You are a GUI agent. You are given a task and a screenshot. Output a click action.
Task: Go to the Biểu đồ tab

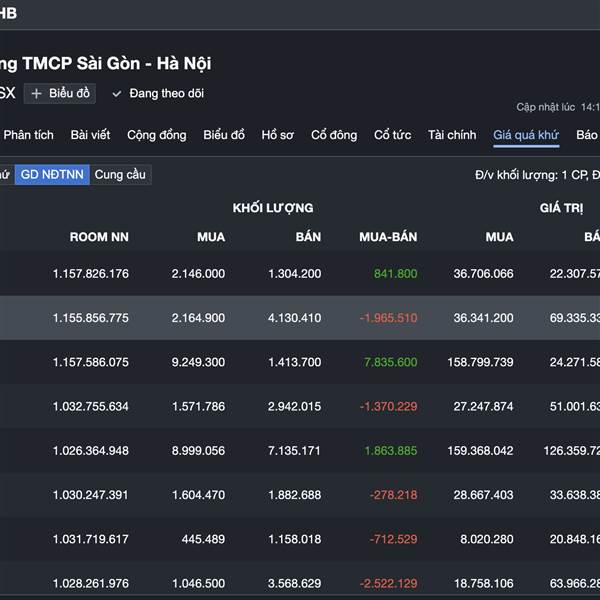224,135
